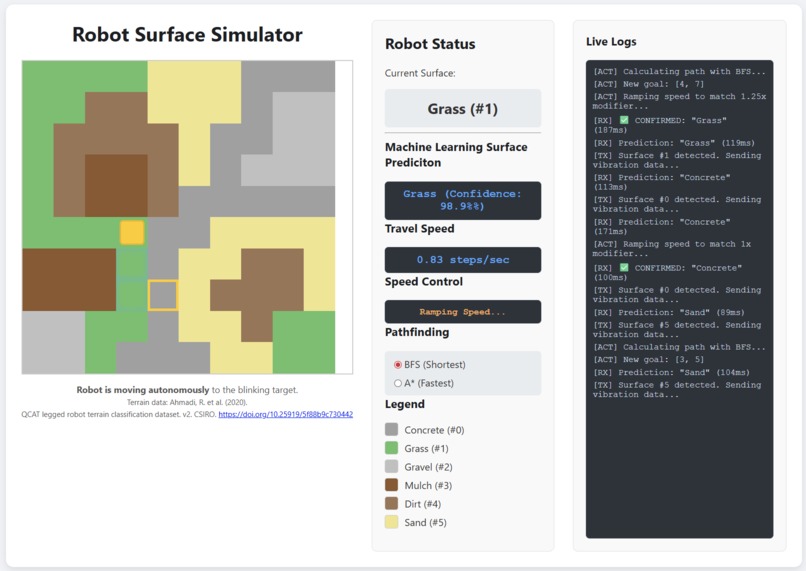
Task: Click the 'CONFIRMED: "Concrete"' log entry
Action: tap(667, 272)
